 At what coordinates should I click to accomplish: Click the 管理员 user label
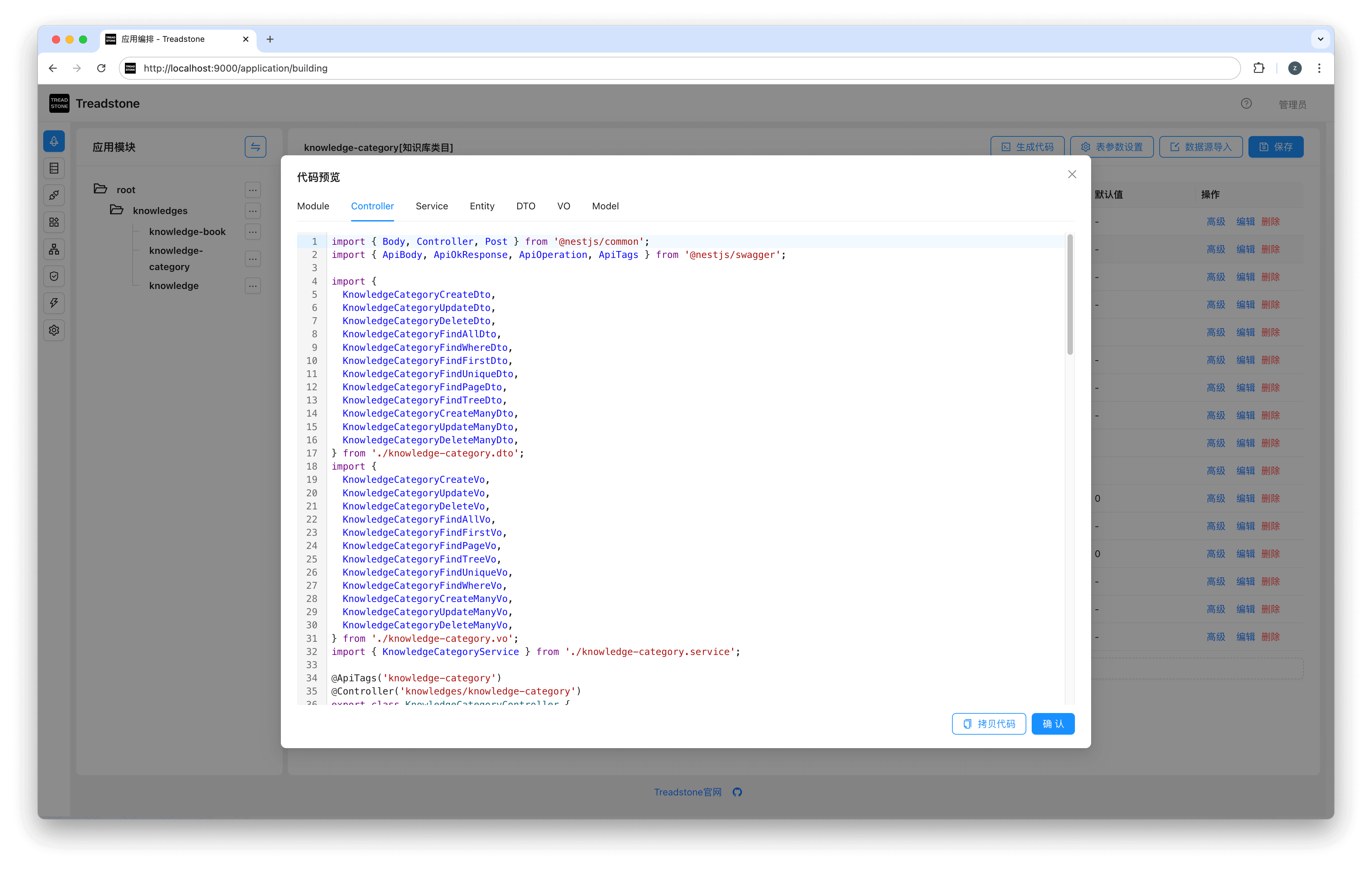(1292, 104)
